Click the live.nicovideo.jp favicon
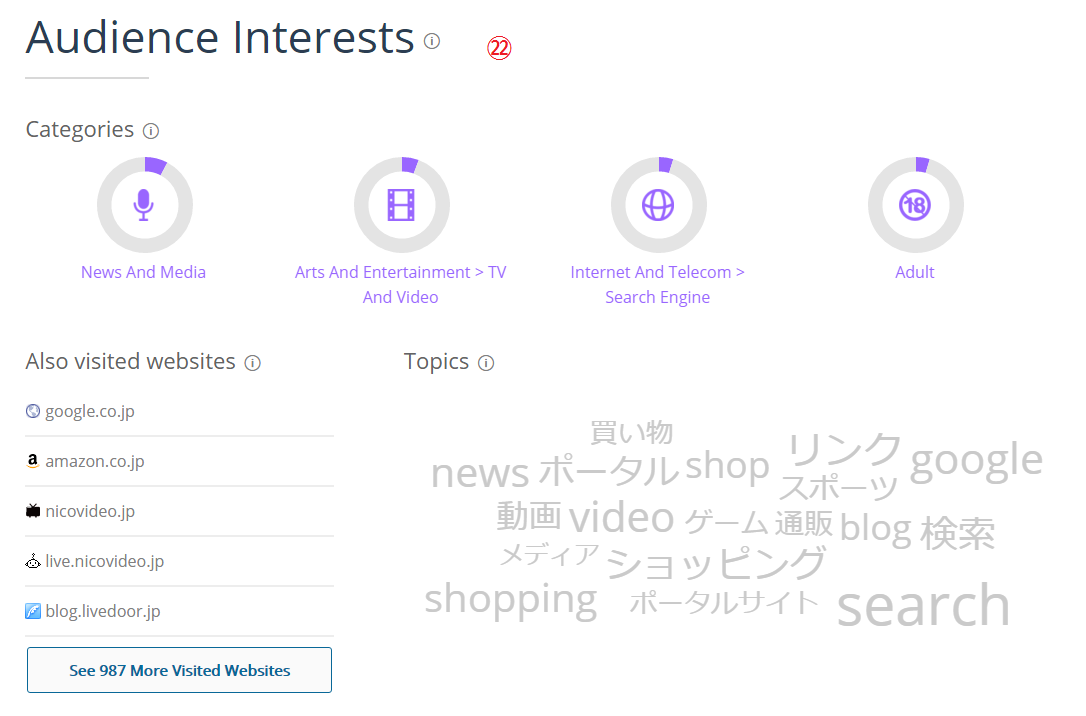This screenshot has height=716, width=1086. pyautogui.click(x=33, y=561)
